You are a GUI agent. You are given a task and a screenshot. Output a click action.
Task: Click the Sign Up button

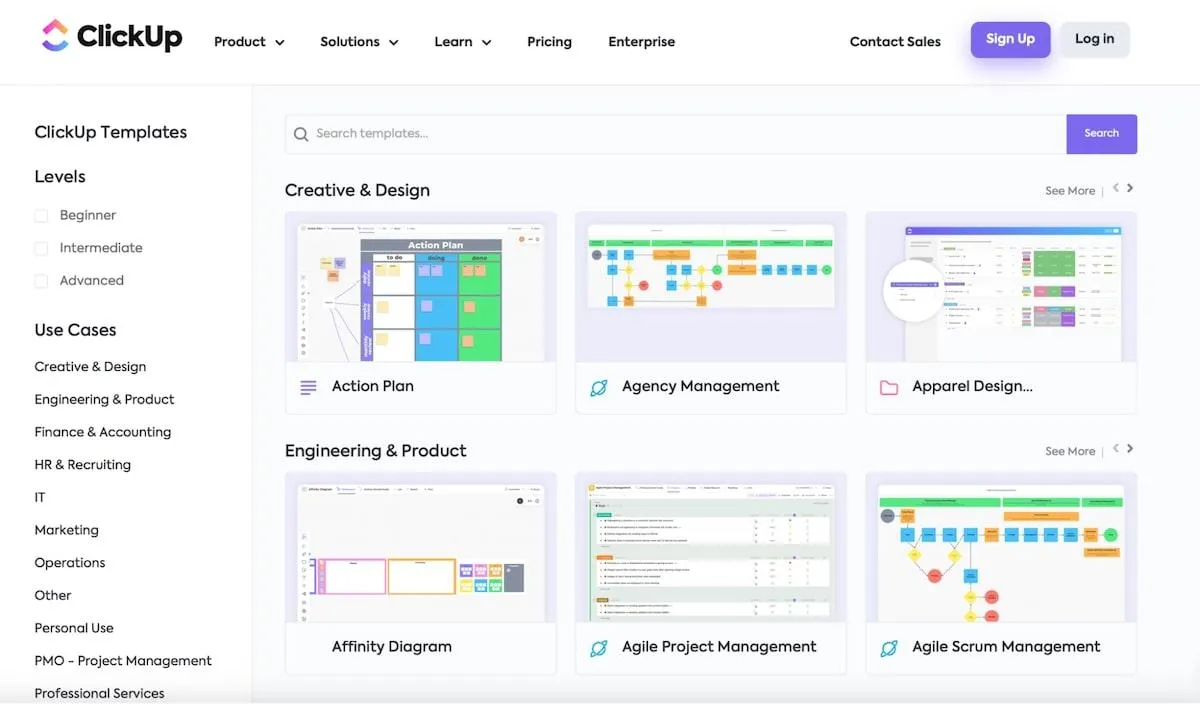coord(1010,39)
